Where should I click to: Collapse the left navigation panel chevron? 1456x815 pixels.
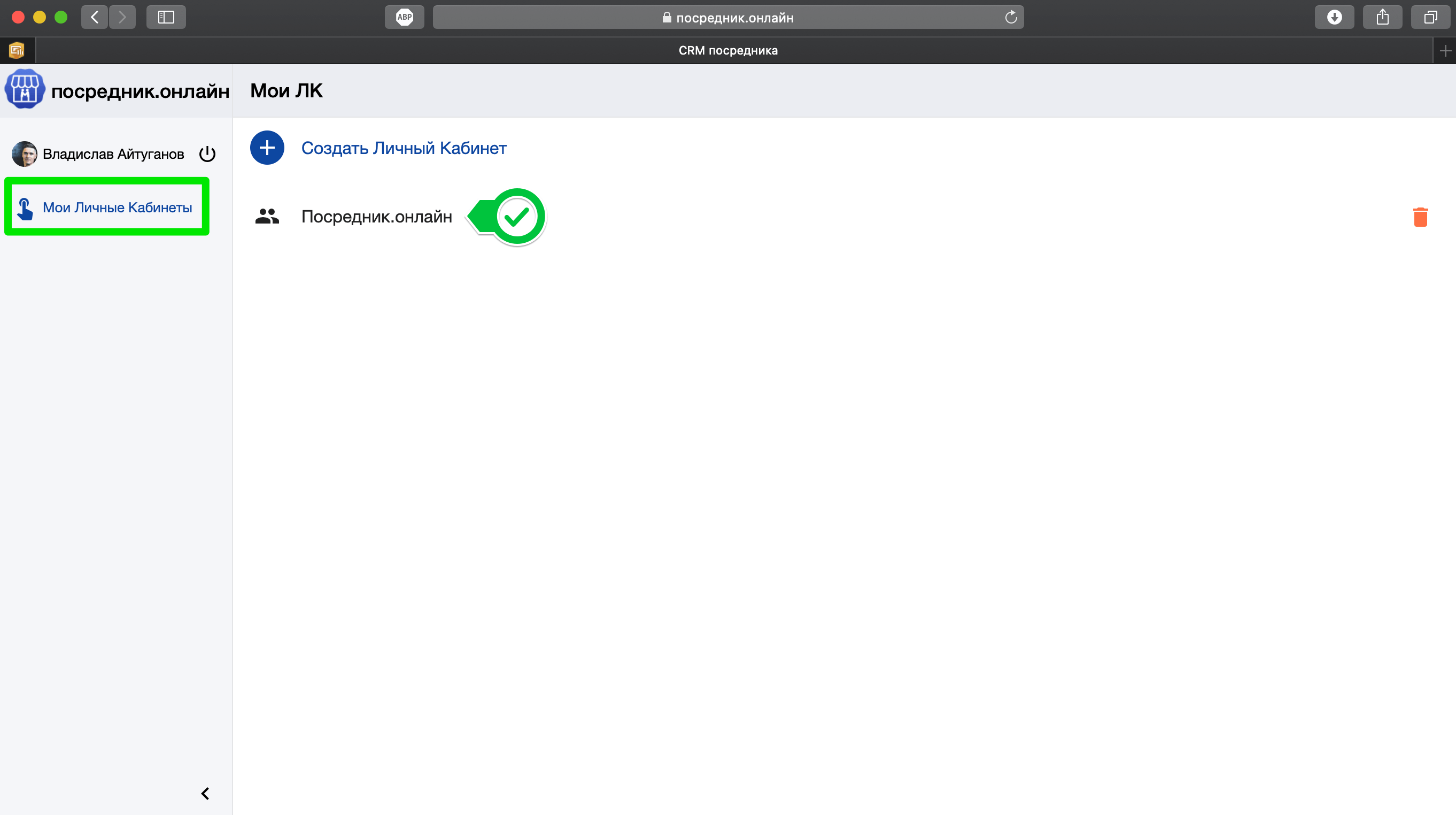tap(205, 793)
